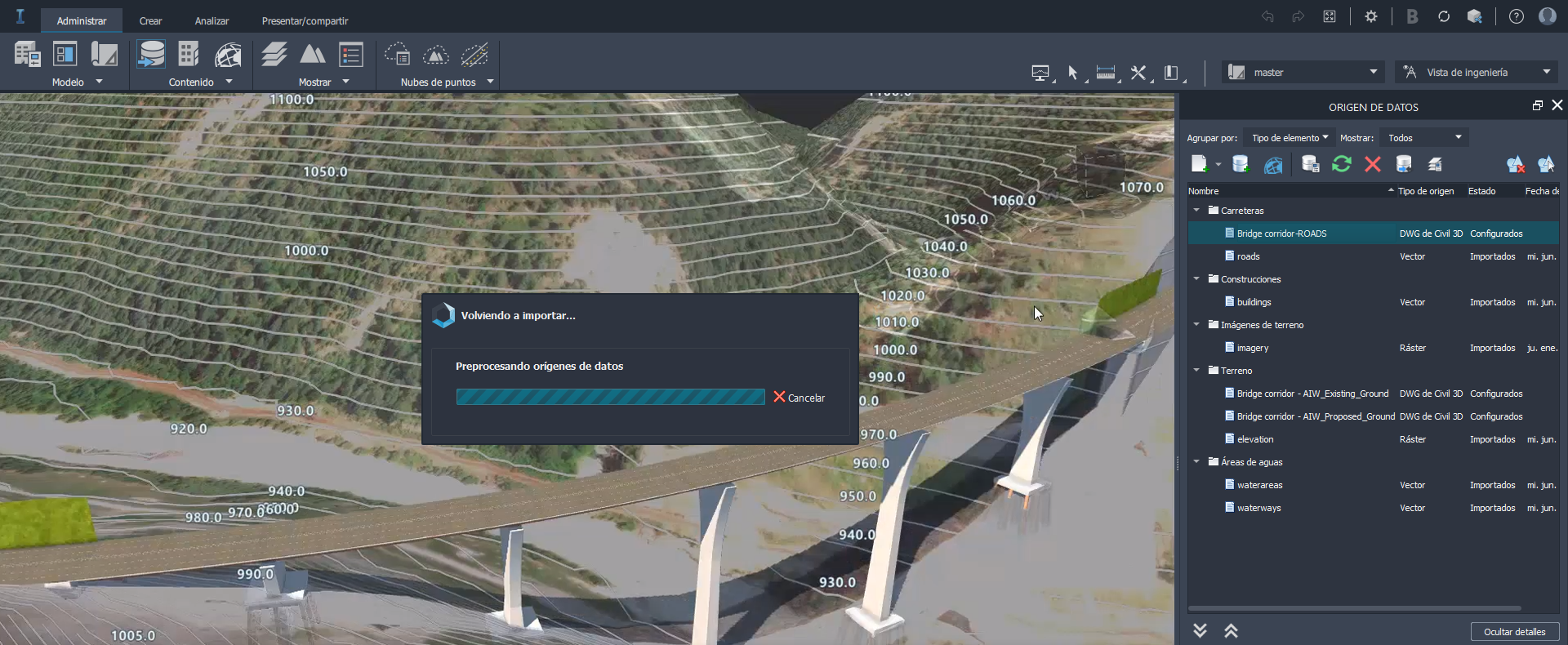Screen dimensions: 1568x645
Task: Click the green refresh arrows icon in the panel
Action: 1342,164
